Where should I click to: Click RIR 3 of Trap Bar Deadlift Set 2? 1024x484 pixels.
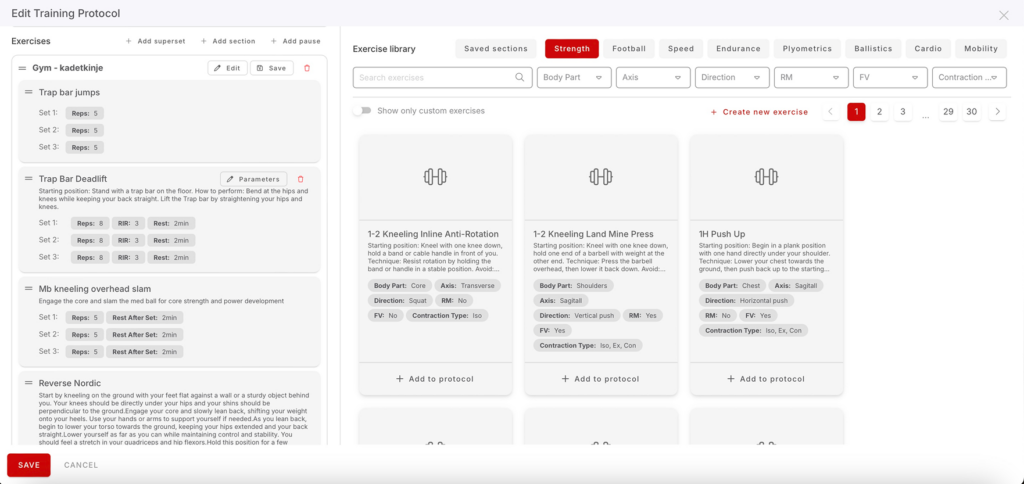[129, 240]
